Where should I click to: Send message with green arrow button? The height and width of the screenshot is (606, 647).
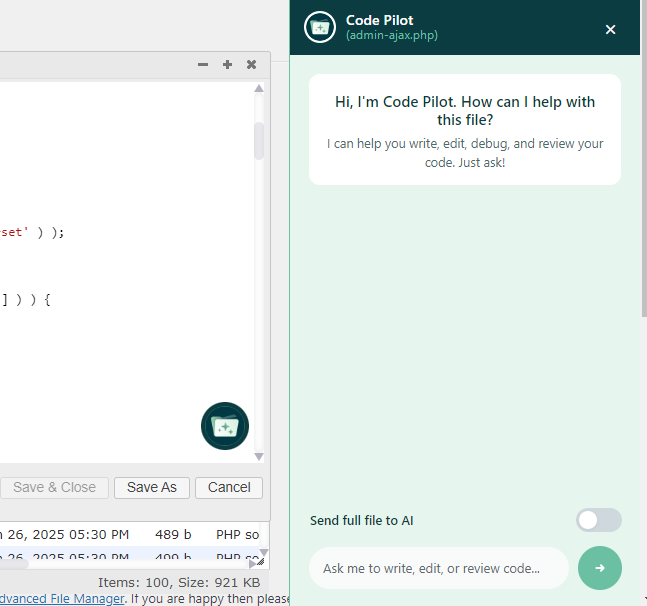(600, 568)
